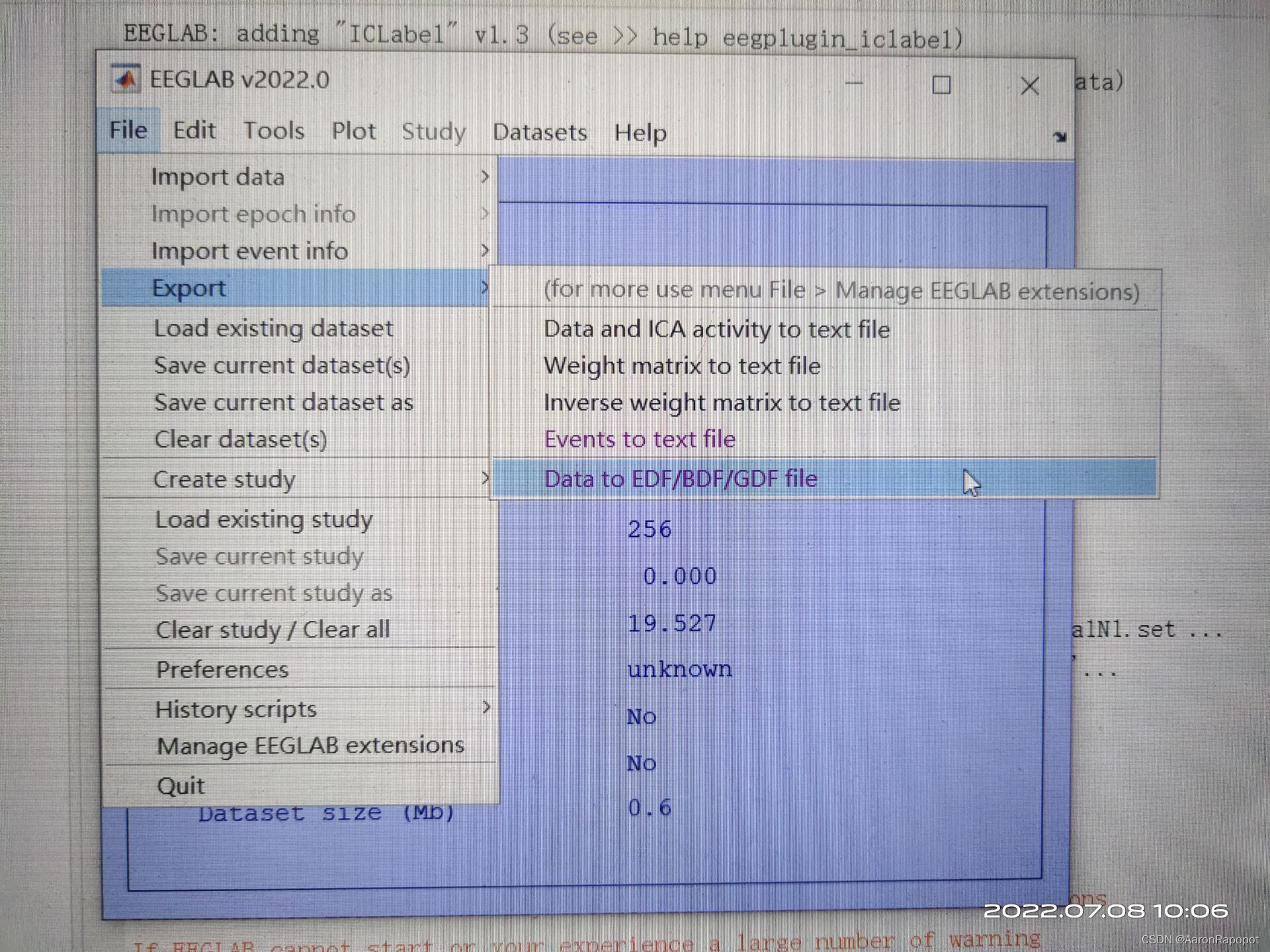Select the Export menu entry
Viewport: 1270px width, 952px height.
296,288
